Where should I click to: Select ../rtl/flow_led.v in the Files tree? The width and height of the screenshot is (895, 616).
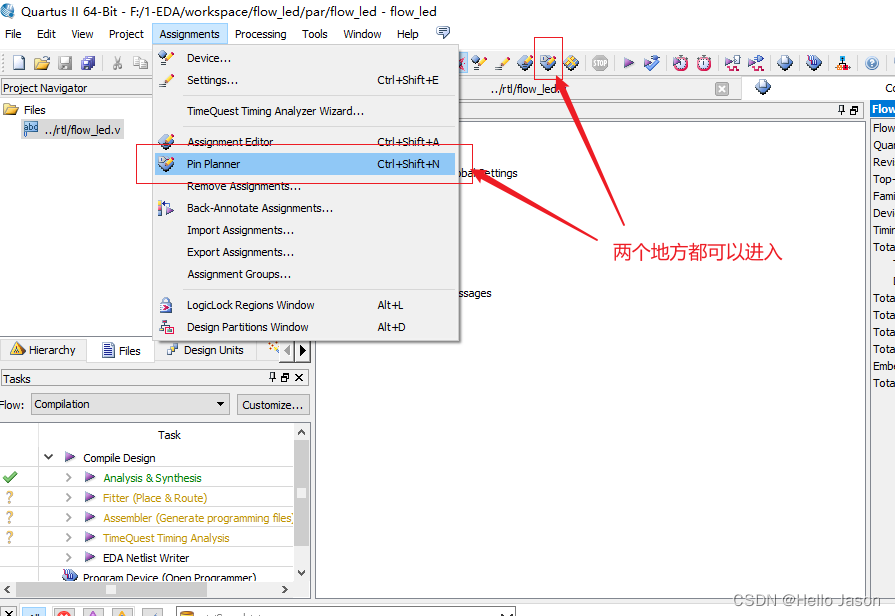[72, 130]
